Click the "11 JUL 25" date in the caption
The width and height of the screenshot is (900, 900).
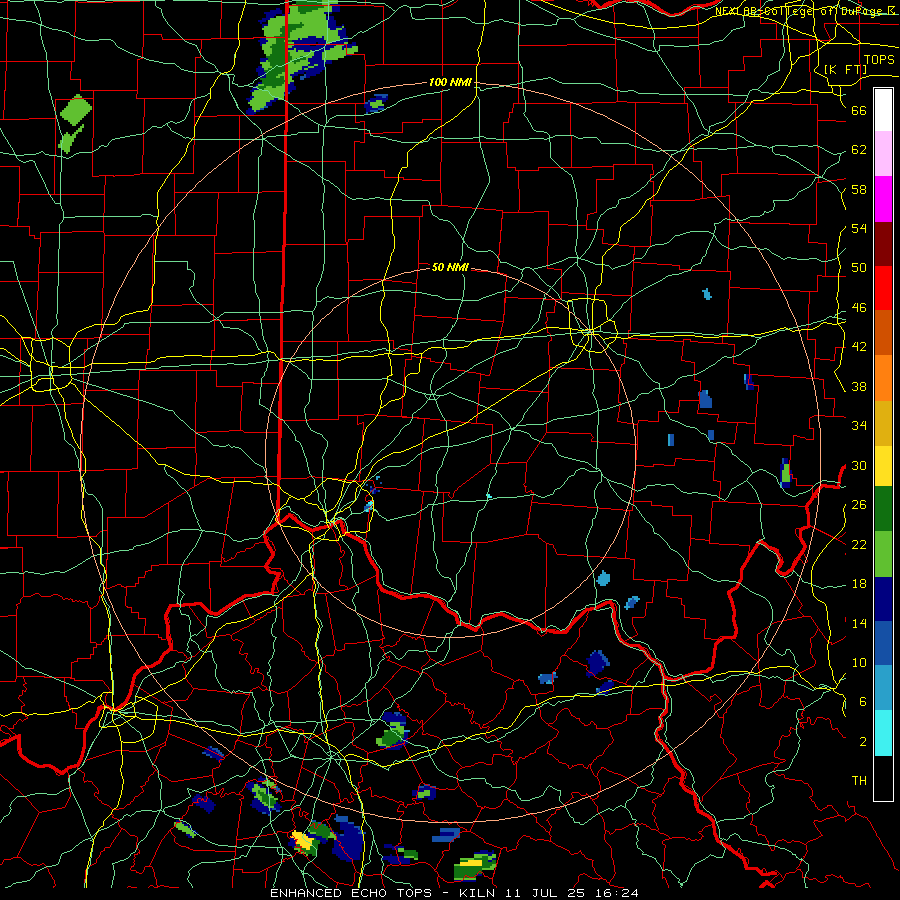coord(547,893)
